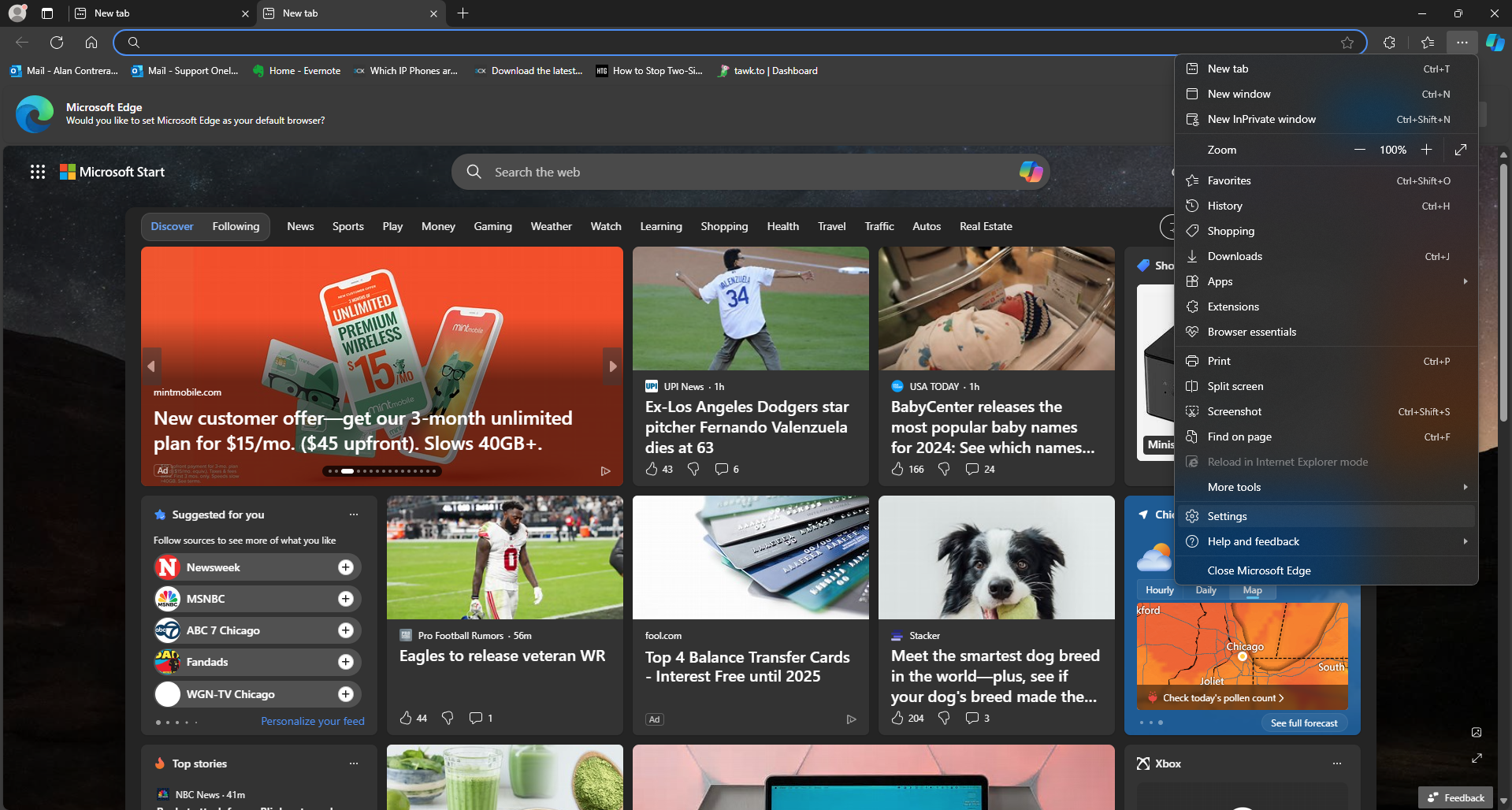This screenshot has width=1512, height=810.
Task: Expand the More tools submenu
Action: coord(1327,487)
